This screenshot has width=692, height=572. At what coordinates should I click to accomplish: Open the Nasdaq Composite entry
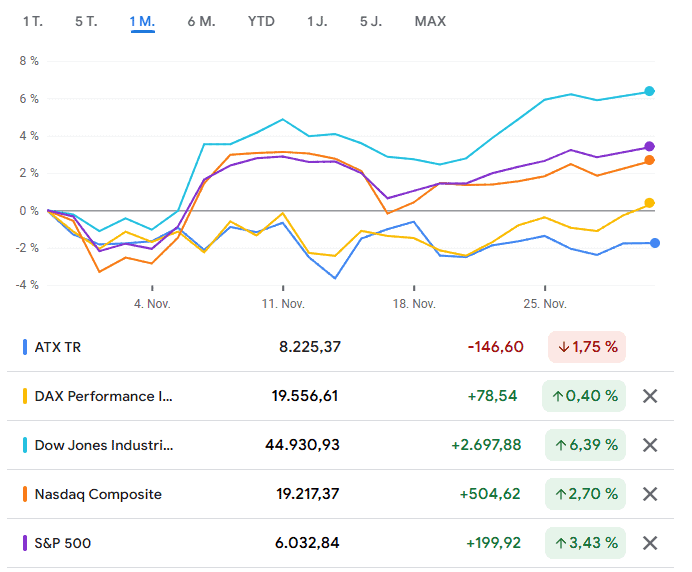tap(98, 494)
